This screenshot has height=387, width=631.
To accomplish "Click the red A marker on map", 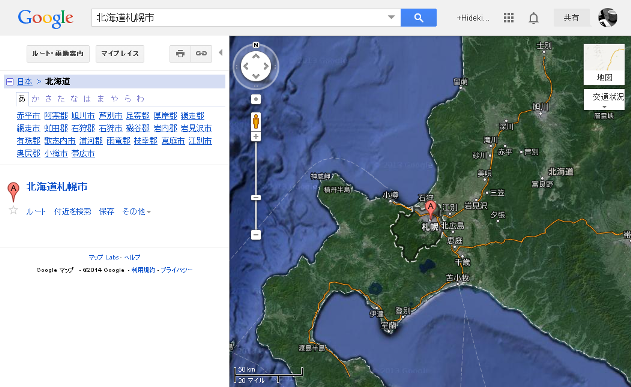I will [431, 210].
